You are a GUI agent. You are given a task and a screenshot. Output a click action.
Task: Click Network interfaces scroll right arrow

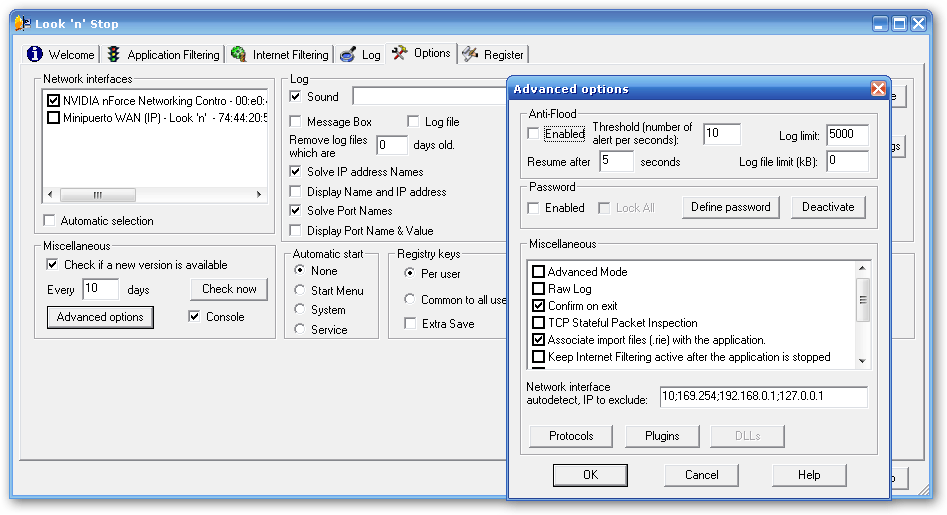258,194
